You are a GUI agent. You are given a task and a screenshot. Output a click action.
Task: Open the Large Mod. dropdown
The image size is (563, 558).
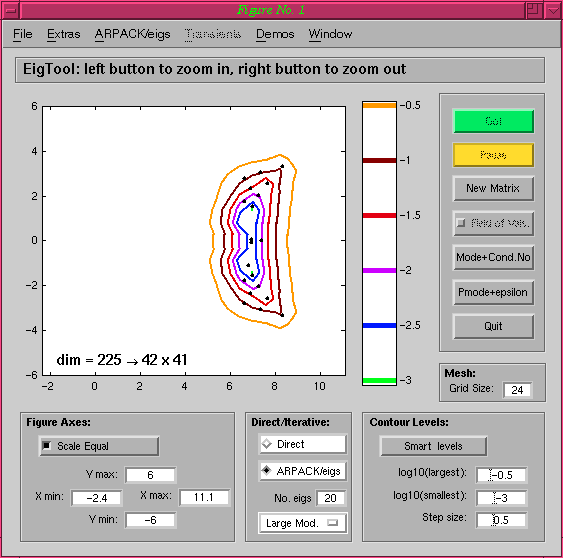(302, 523)
